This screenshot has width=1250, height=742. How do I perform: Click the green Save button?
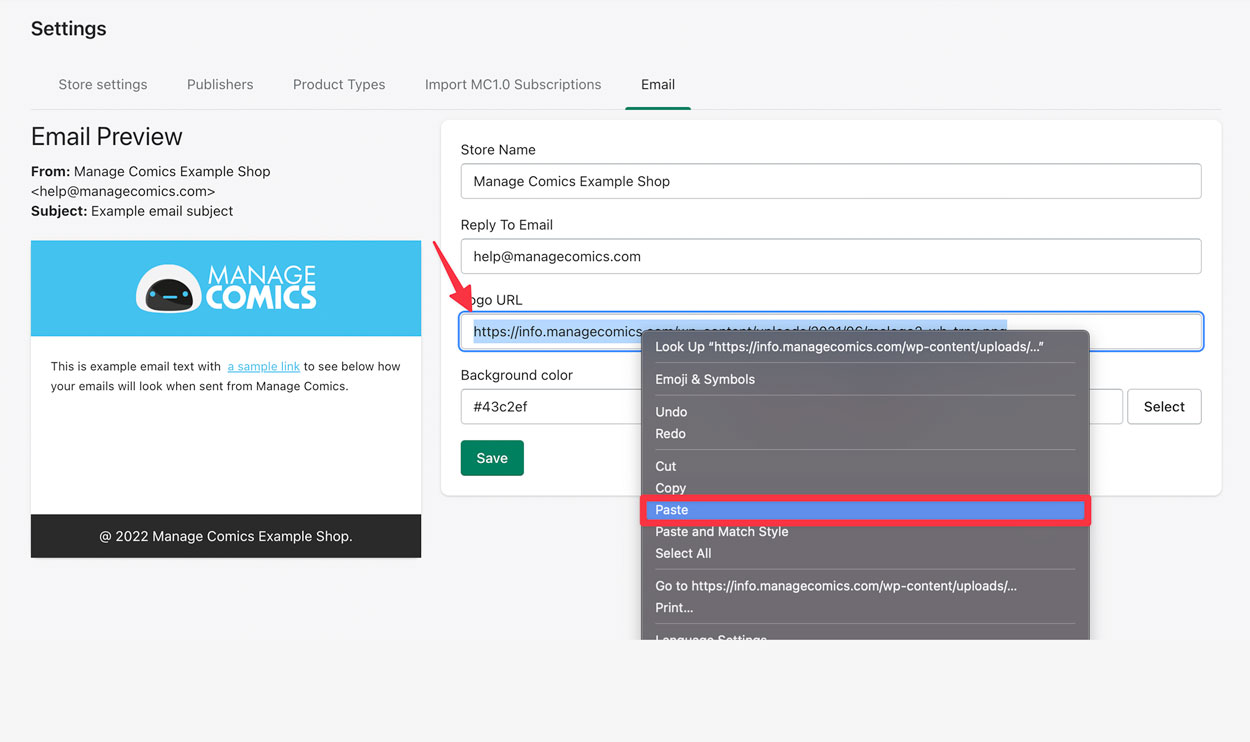point(492,458)
